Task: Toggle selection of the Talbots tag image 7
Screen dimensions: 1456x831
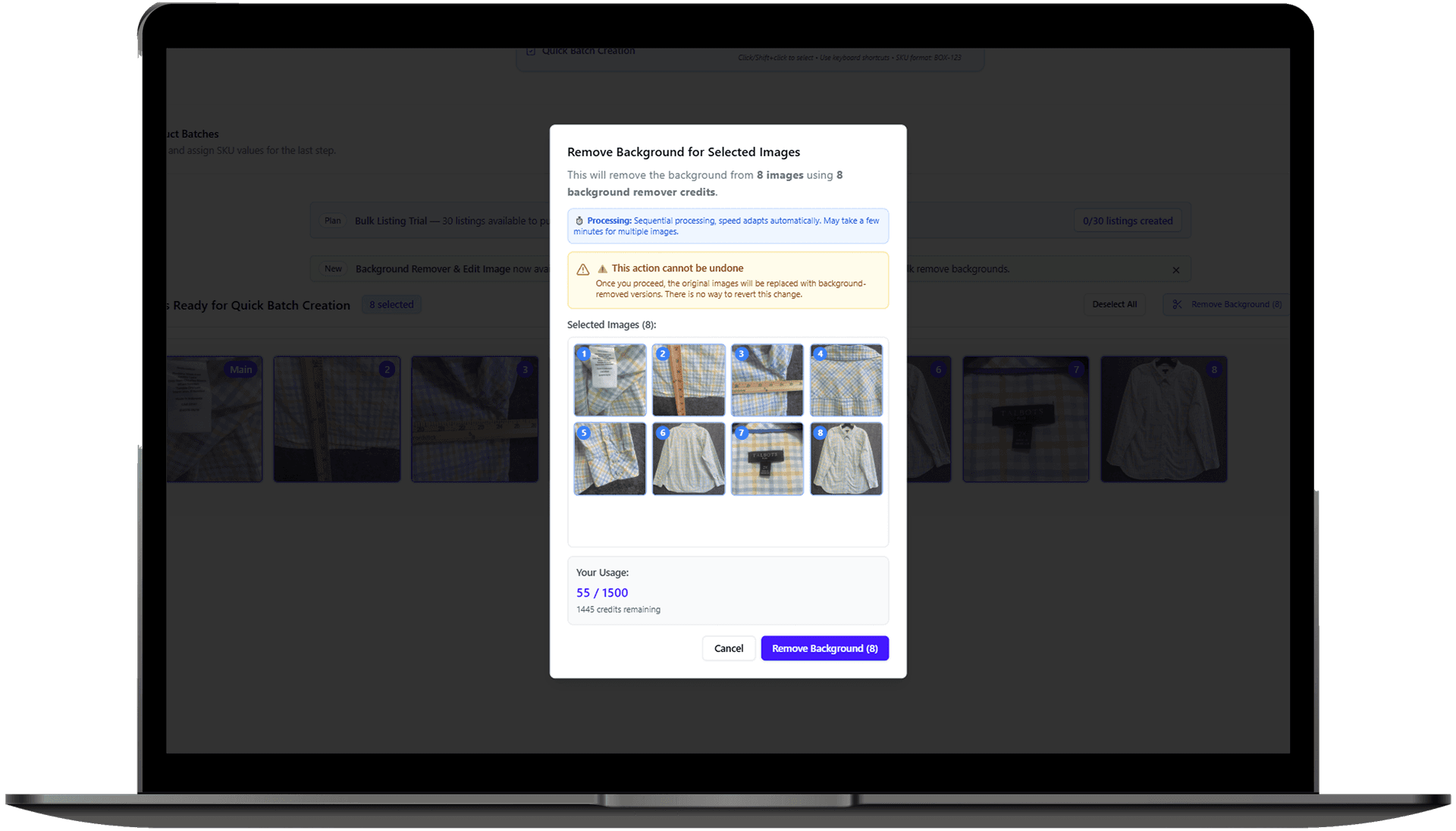Action: [x=767, y=459]
